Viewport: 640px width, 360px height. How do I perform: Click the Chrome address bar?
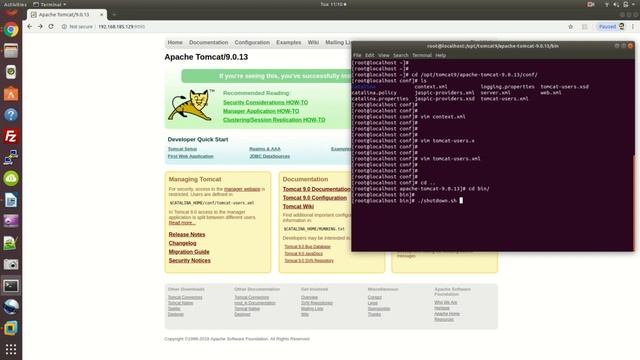click(310, 27)
